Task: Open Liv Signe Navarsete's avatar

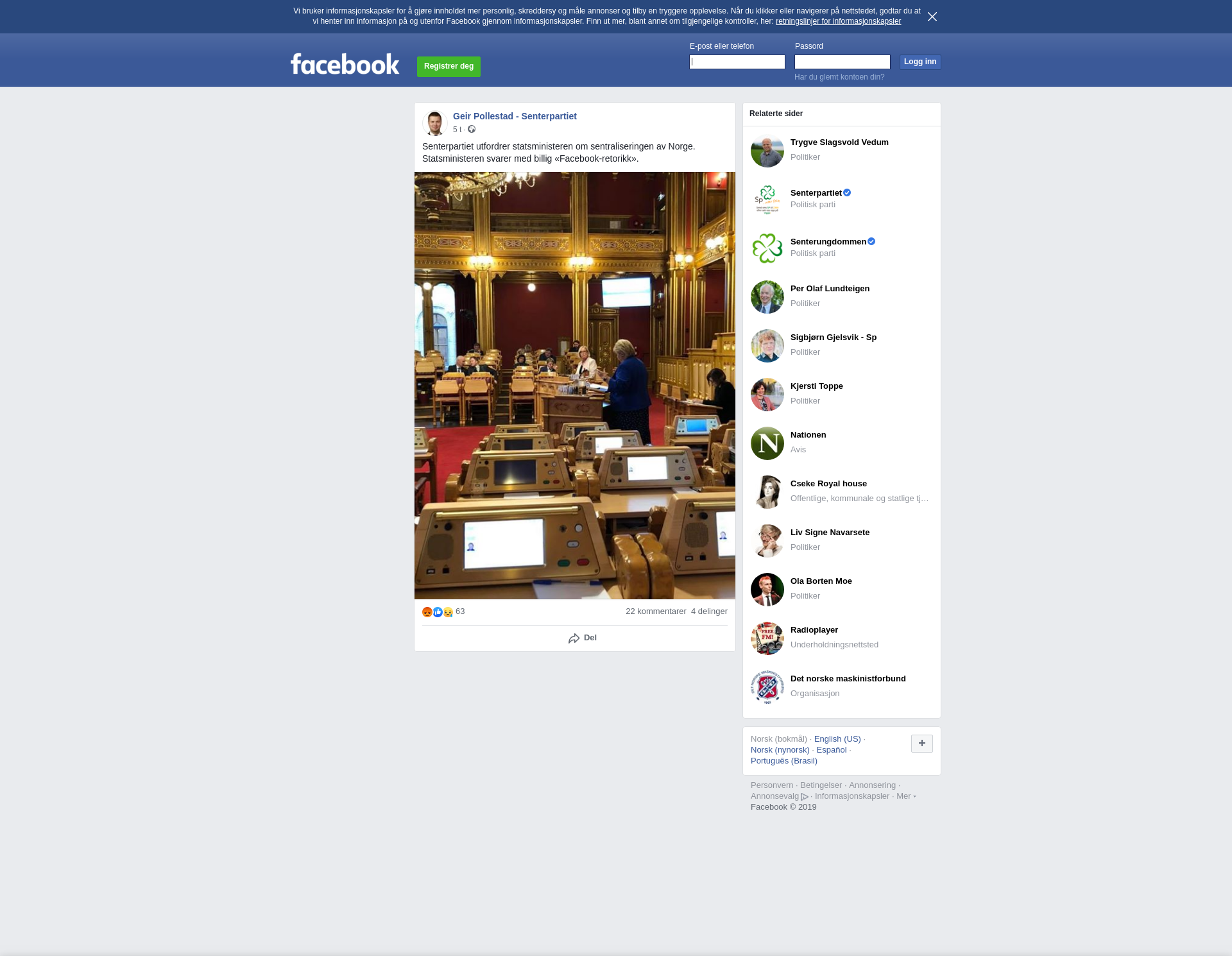Action: coord(767,541)
